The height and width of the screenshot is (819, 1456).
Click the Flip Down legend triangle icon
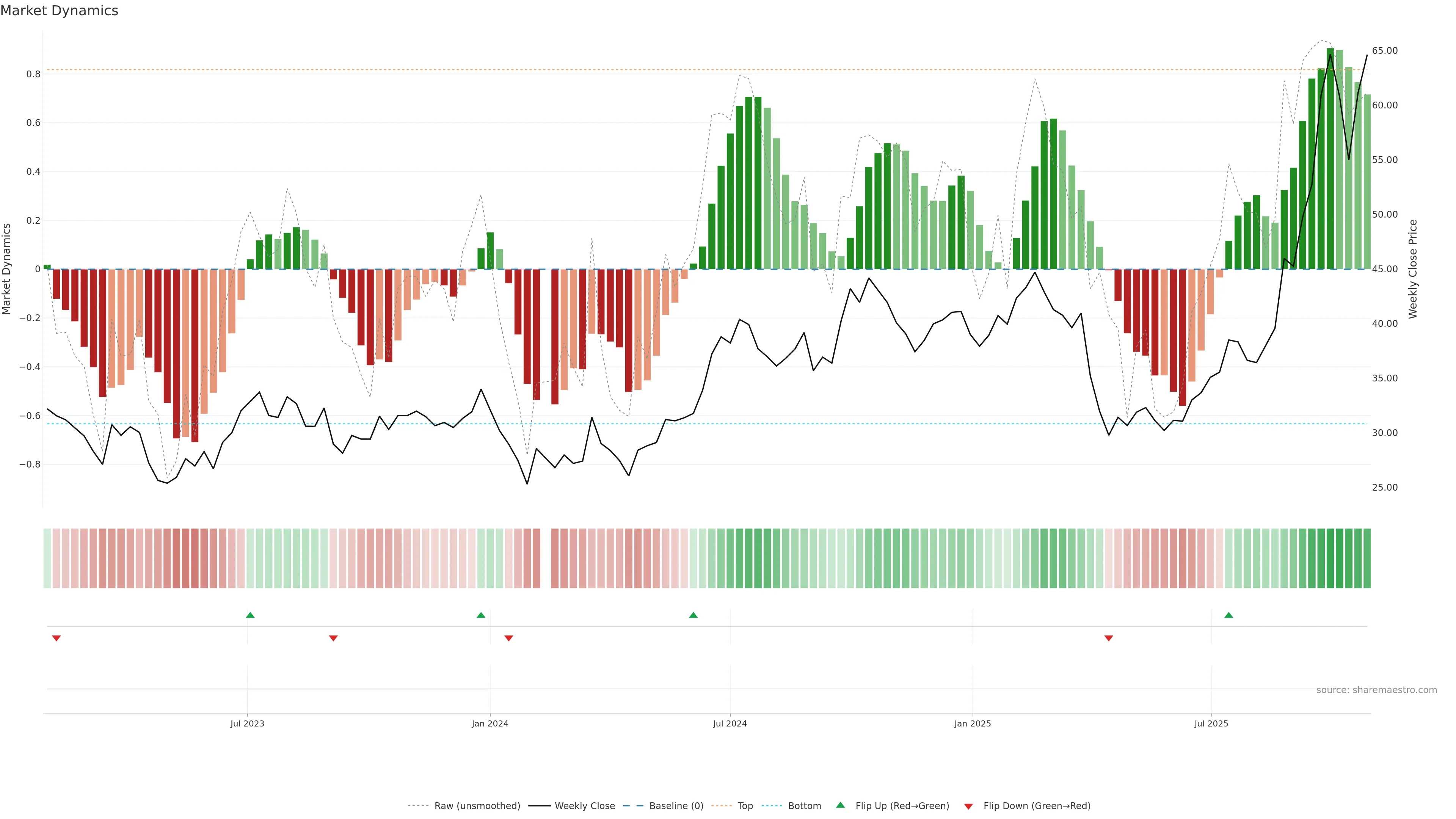pos(968,806)
